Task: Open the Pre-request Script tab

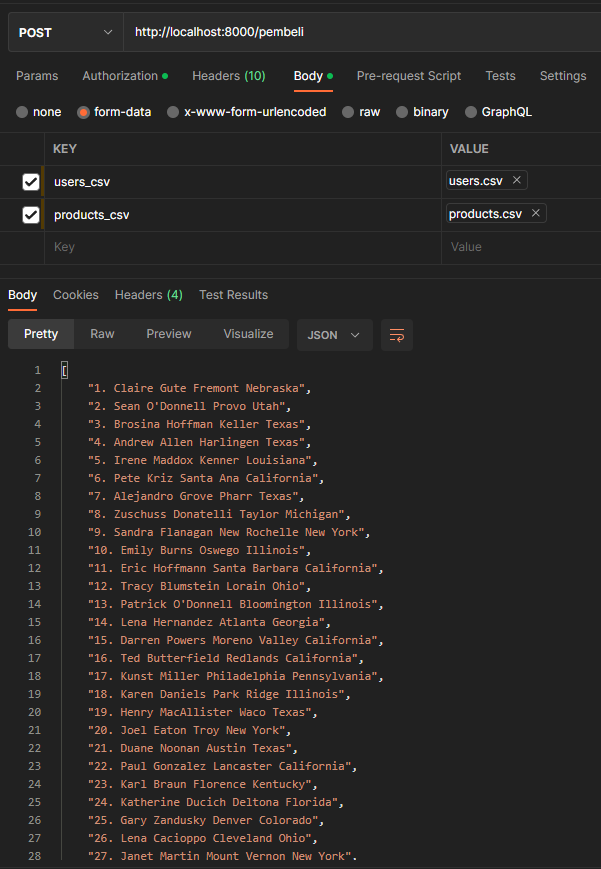Action: pyautogui.click(x=408, y=75)
